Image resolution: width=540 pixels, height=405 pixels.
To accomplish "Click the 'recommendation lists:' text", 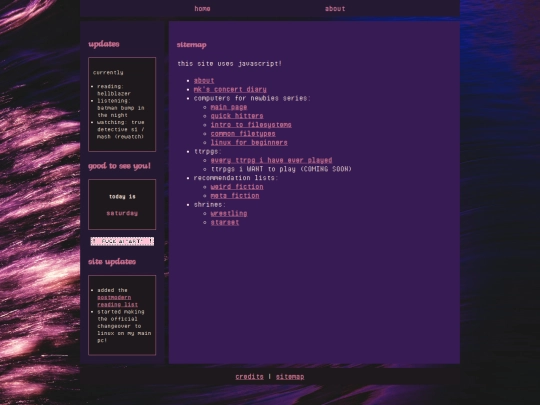I will pos(236,178).
